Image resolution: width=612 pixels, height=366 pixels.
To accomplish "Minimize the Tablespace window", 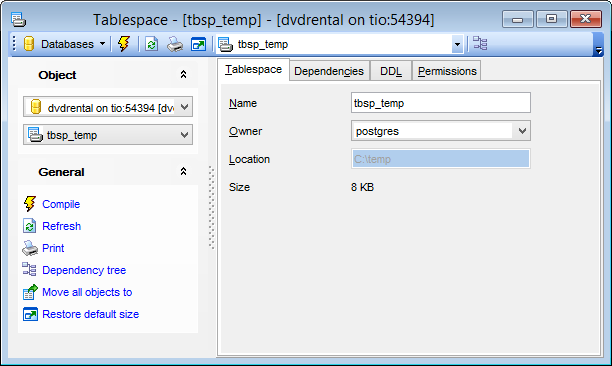I will click(x=517, y=19).
